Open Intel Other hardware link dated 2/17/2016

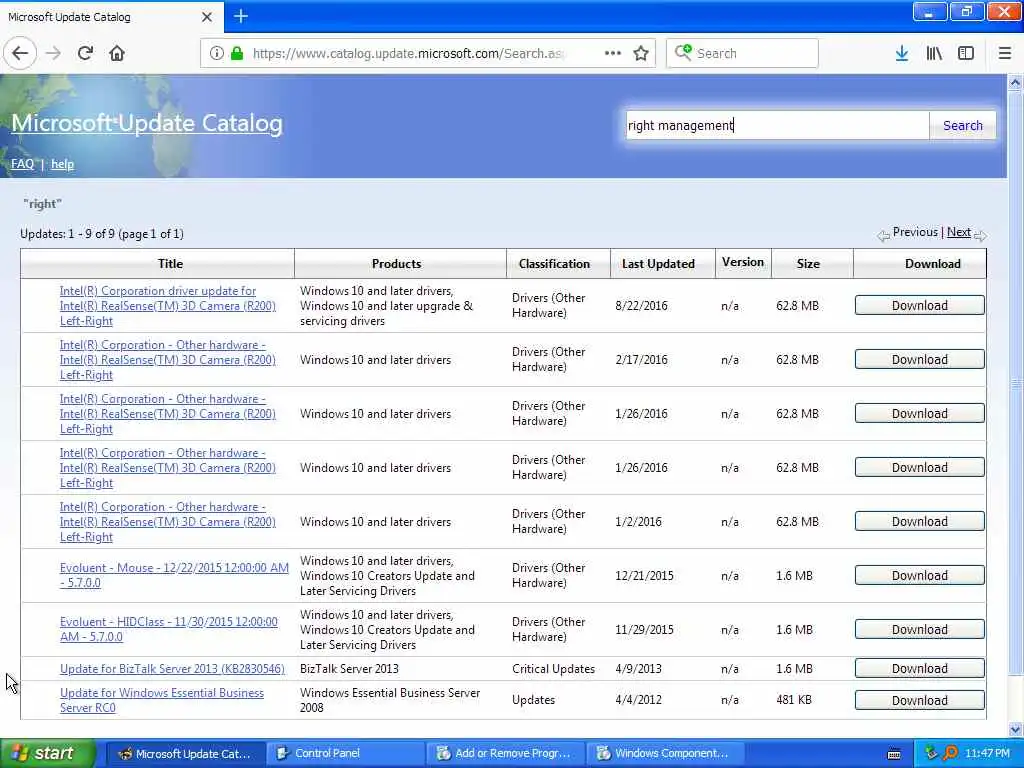(x=168, y=360)
